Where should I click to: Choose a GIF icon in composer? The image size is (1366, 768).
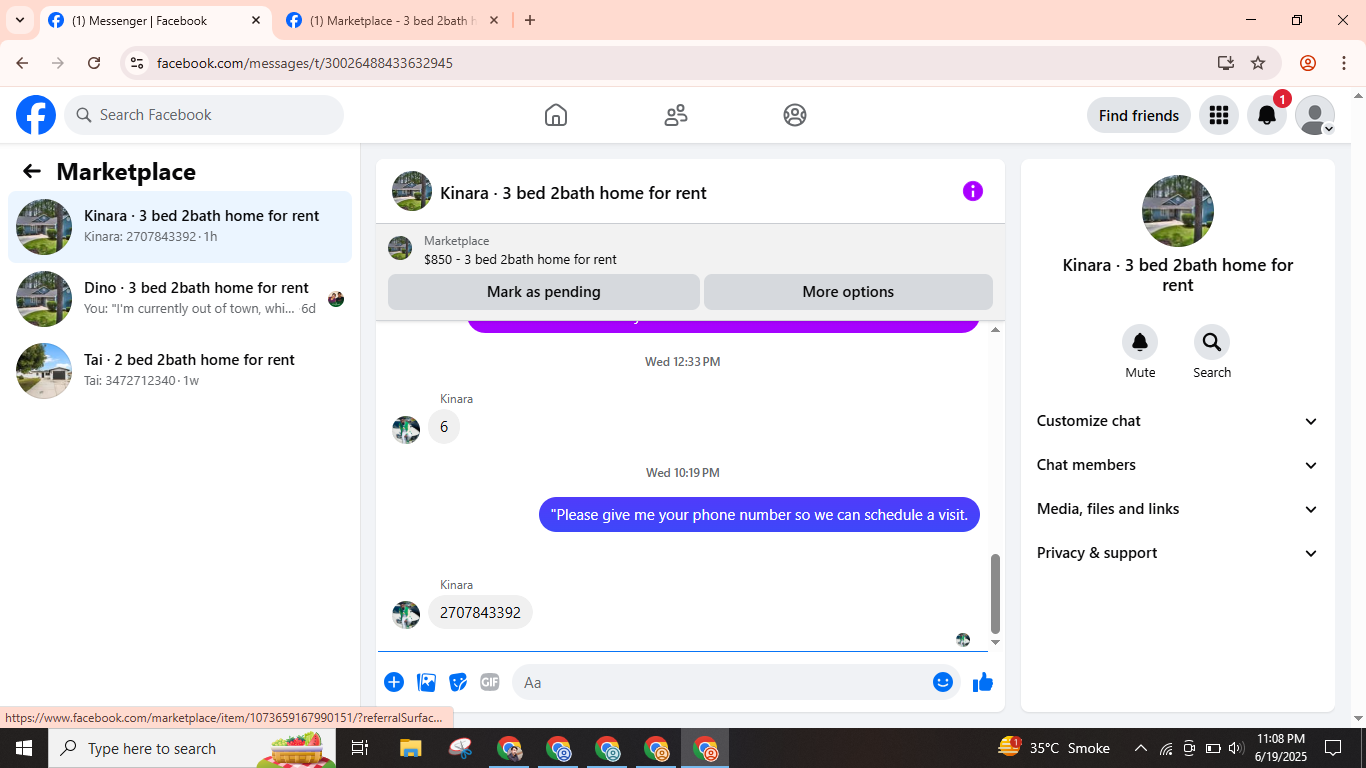coord(490,682)
